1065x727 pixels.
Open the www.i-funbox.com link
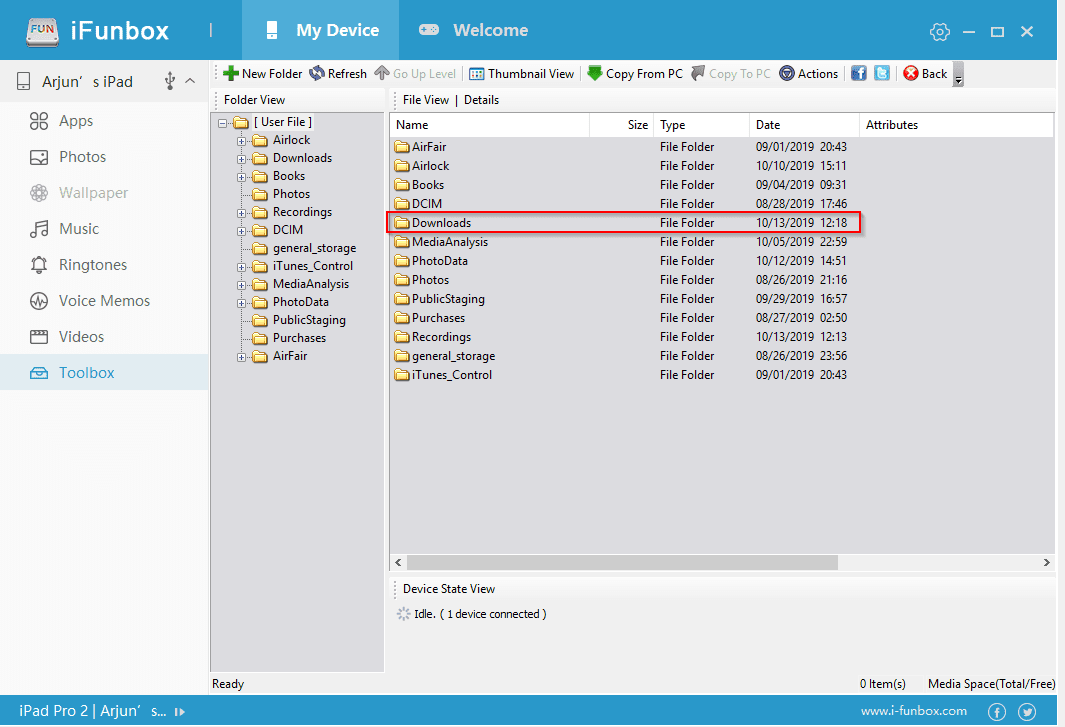[x=914, y=711]
